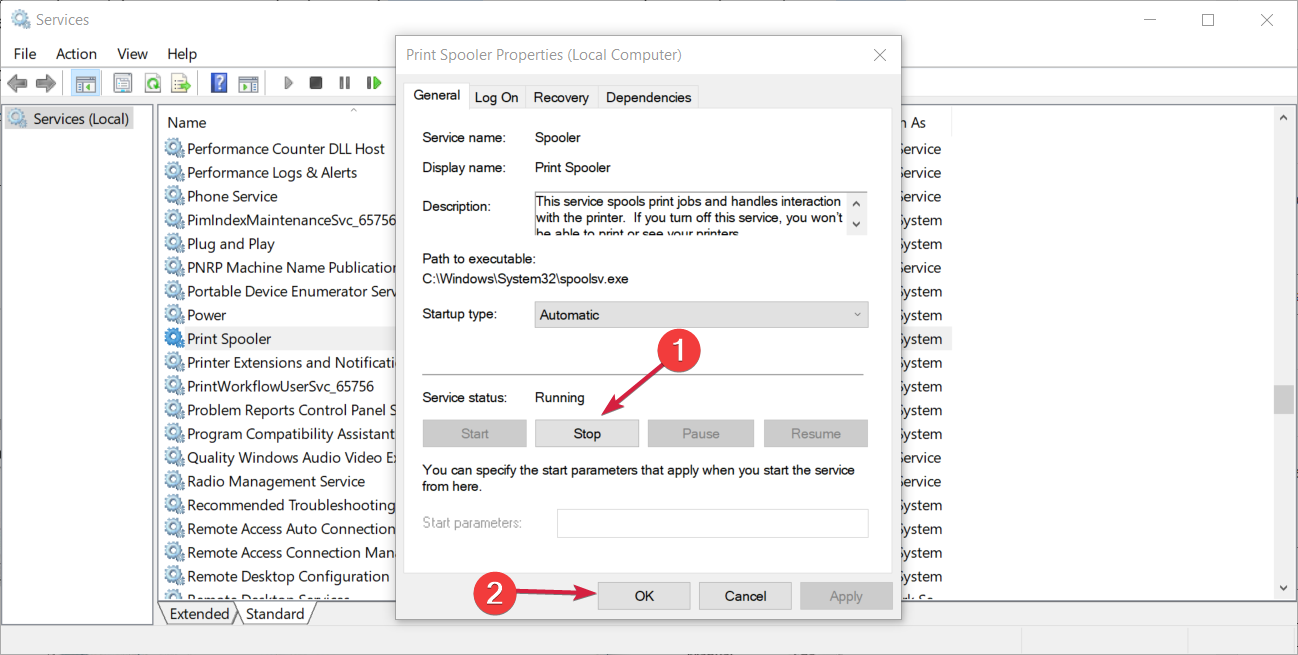Viewport: 1298px width, 655px height.
Task: Open the File menu
Action: pyautogui.click(x=25, y=54)
